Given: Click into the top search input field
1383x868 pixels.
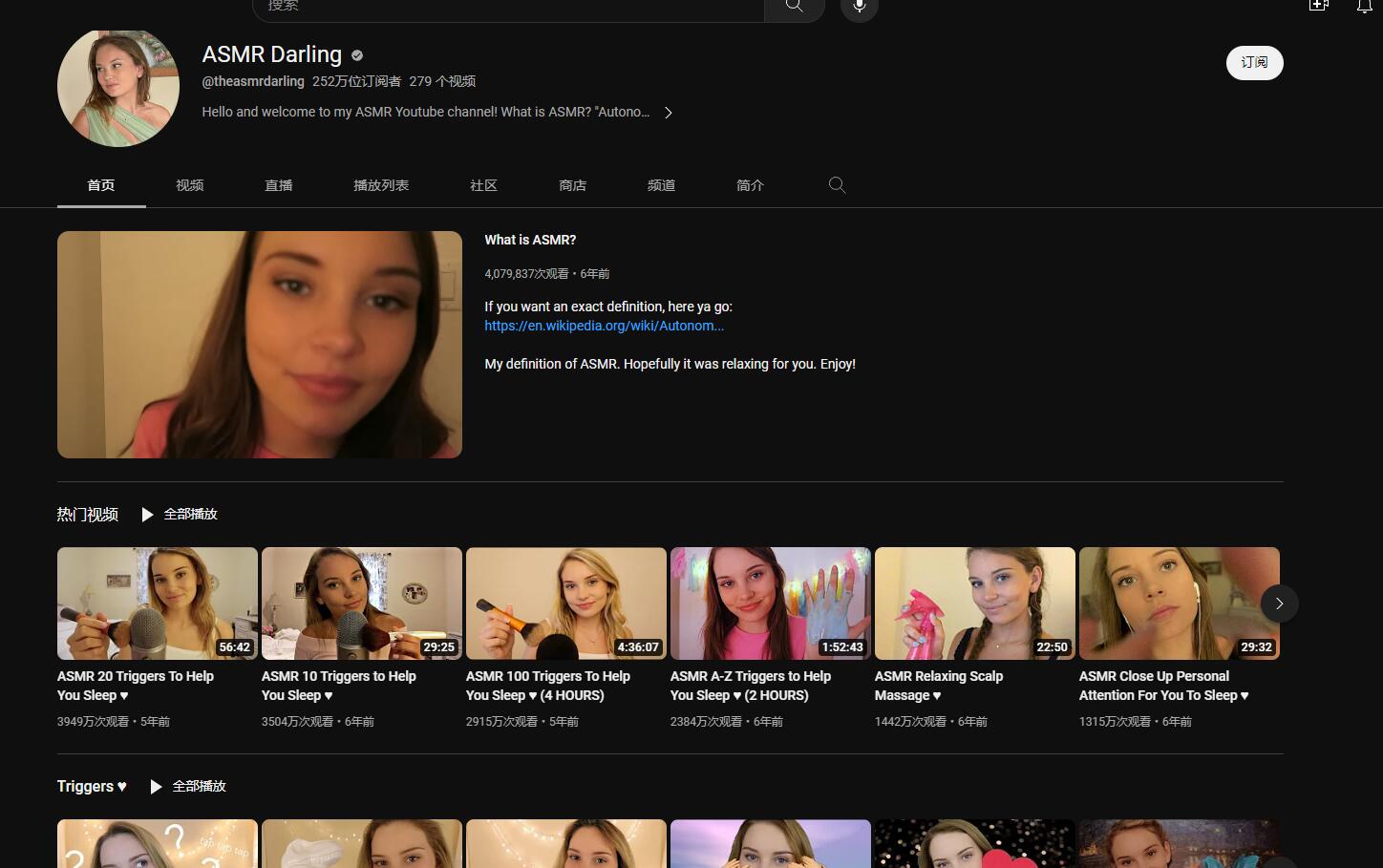Looking at the screenshot, I should pyautogui.click(x=508, y=8).
